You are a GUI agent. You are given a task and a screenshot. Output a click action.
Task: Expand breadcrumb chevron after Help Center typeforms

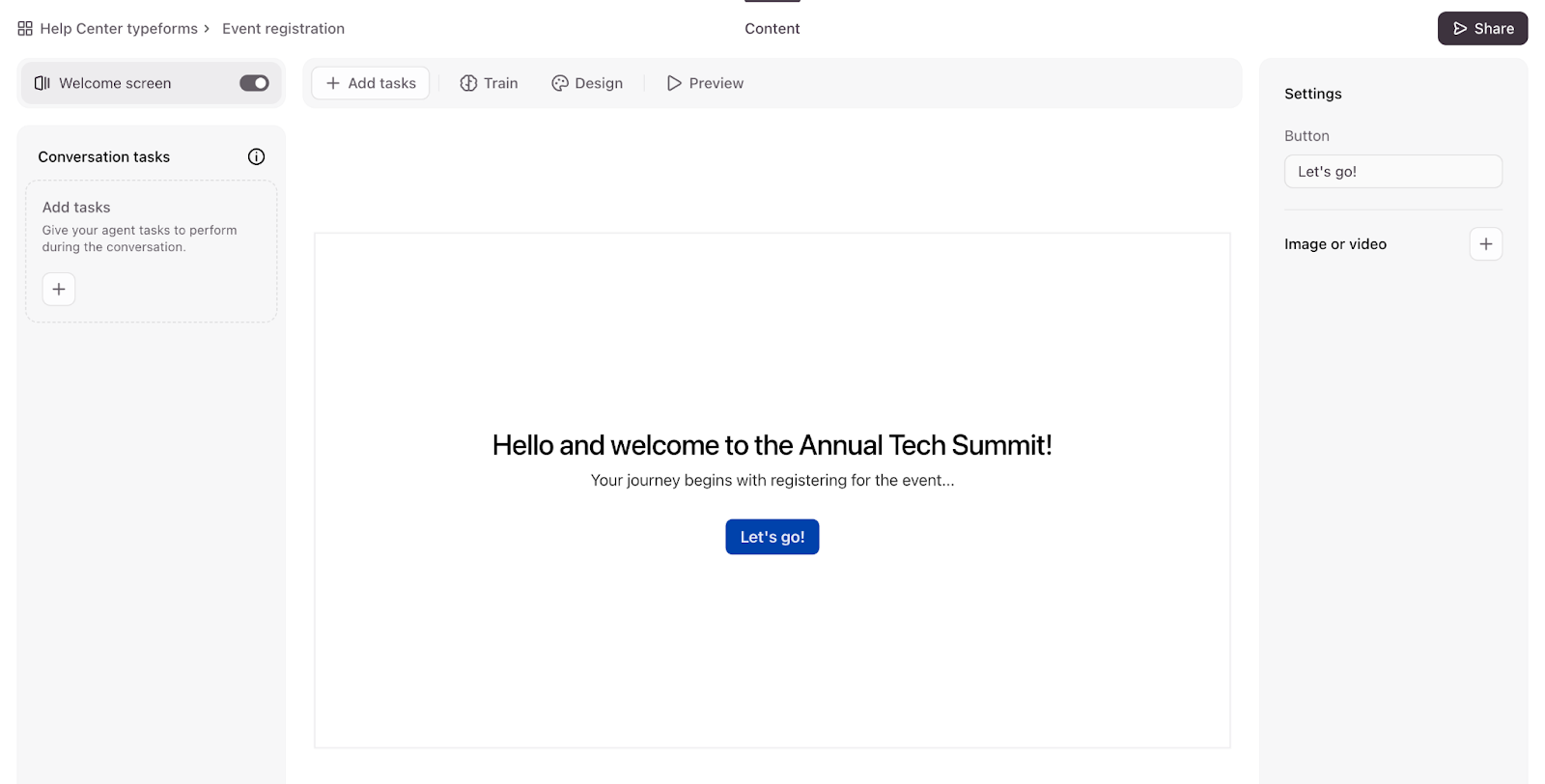tap(207, 29)
